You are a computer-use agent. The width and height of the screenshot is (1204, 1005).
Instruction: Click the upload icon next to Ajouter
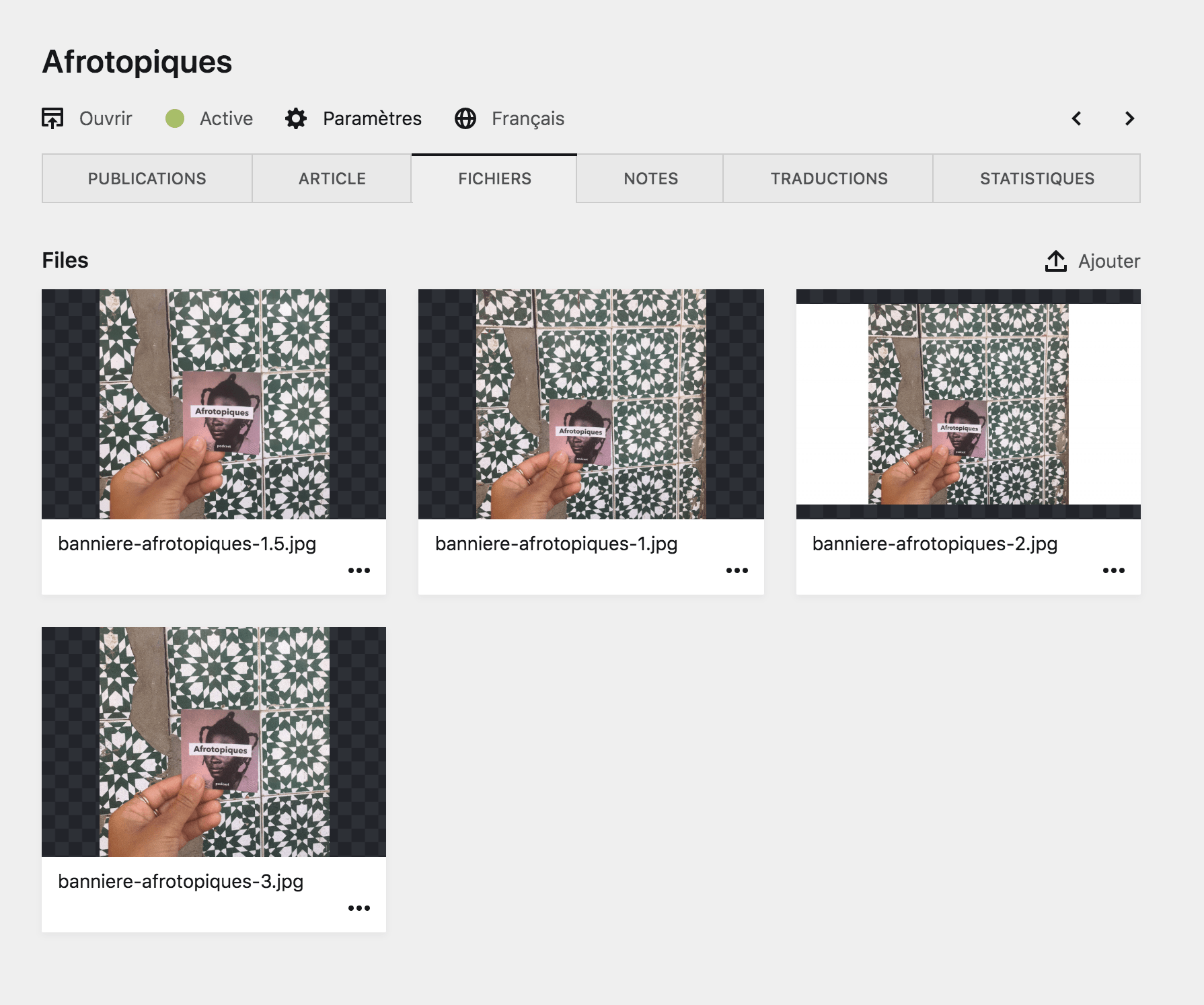tap(1056, 261)
